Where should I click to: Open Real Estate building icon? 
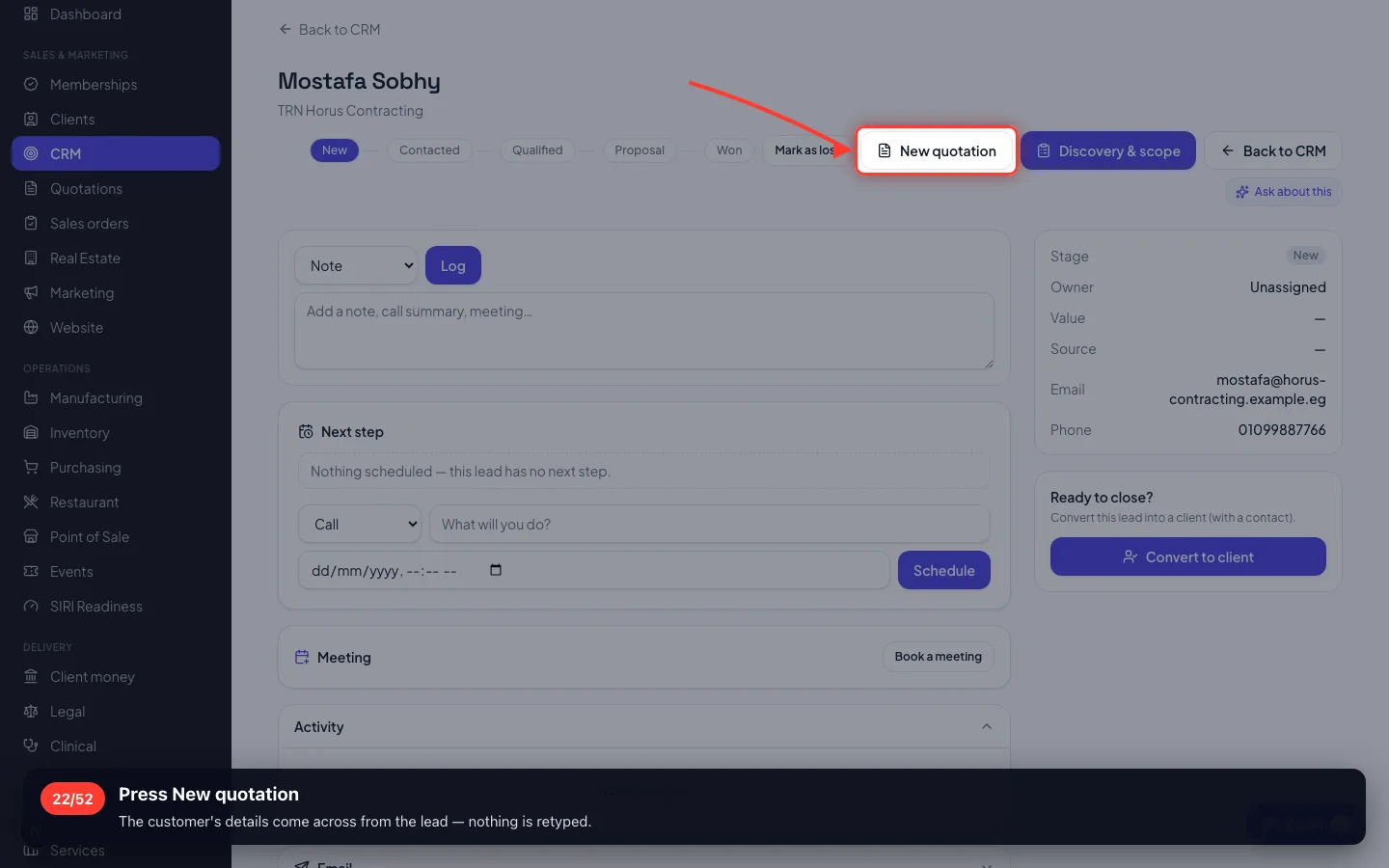point(31,258)
